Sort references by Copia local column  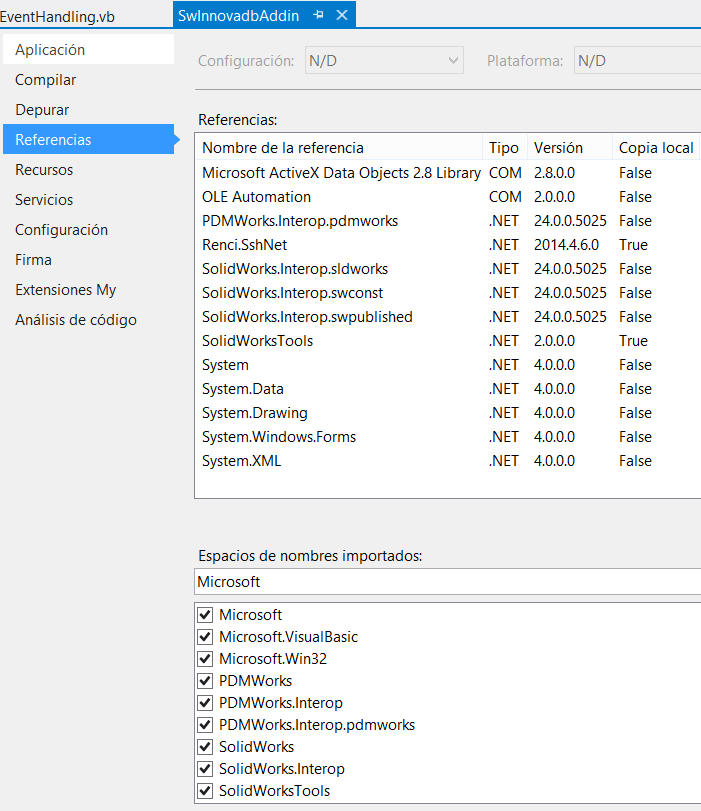656,148
